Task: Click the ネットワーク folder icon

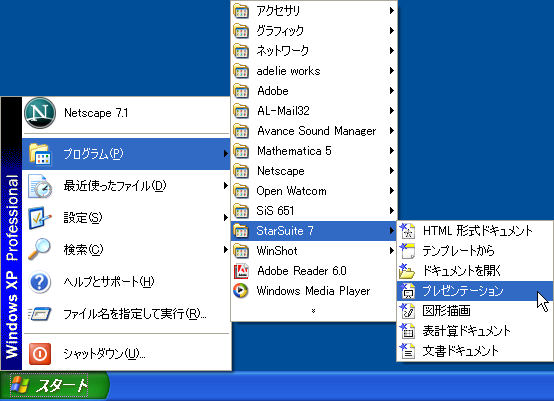Action: (241, 51)
